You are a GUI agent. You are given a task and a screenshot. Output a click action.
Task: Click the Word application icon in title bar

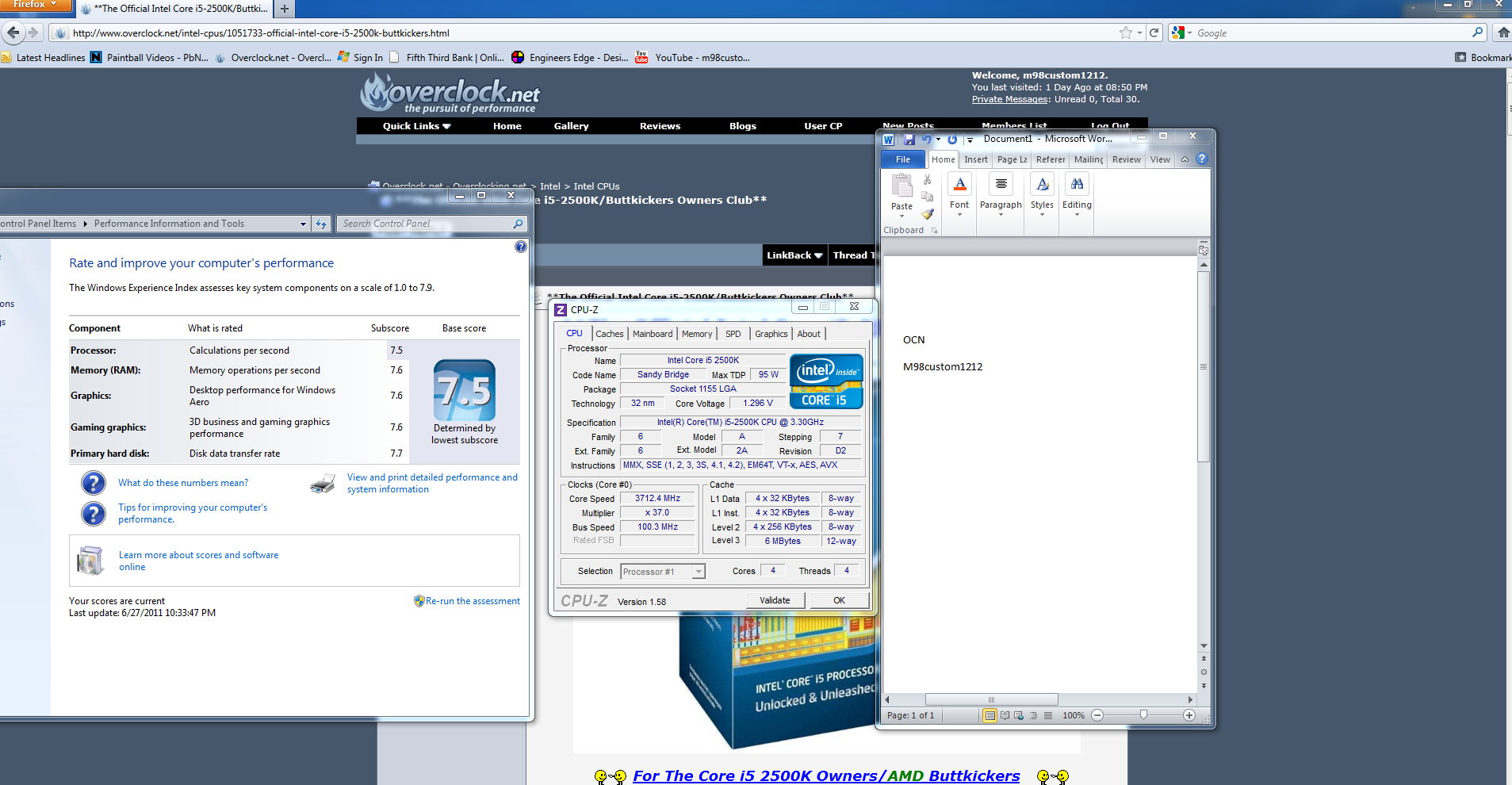(889, 139)
